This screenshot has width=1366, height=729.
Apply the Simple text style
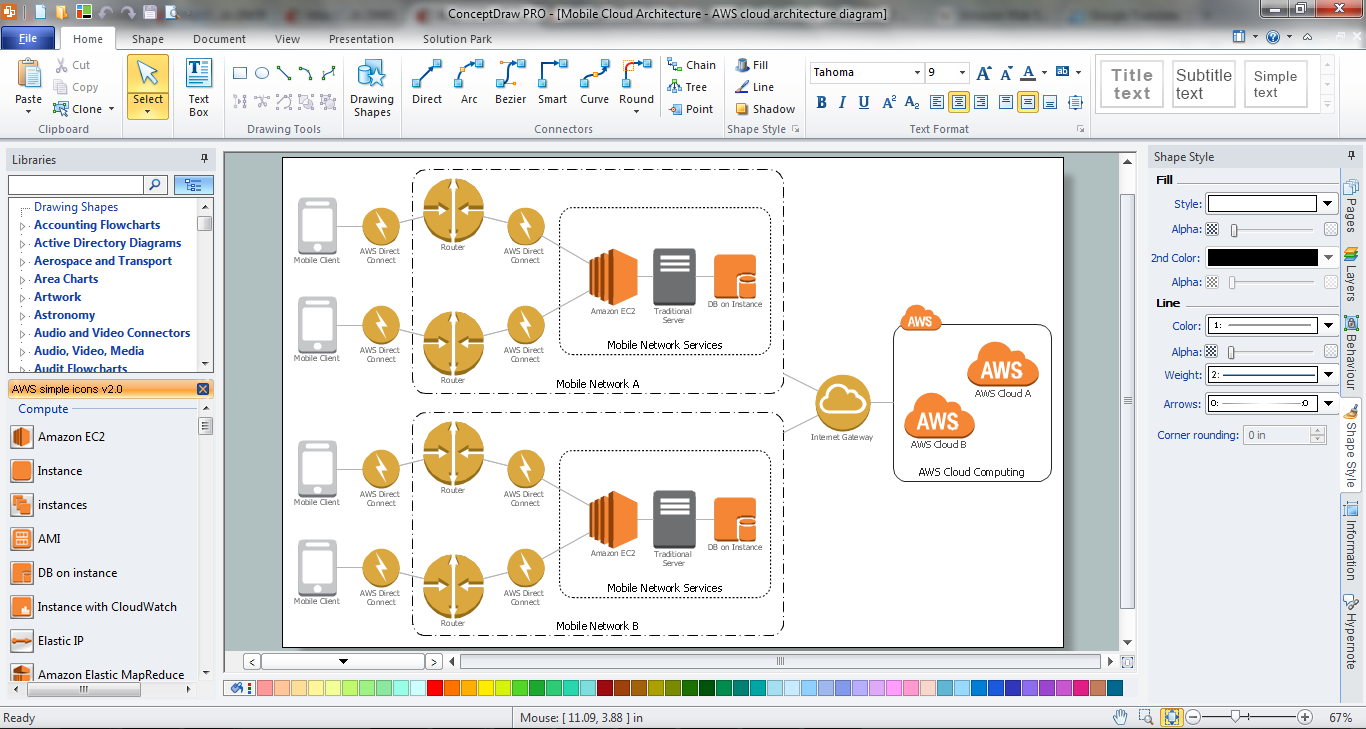click(1275, 84)
